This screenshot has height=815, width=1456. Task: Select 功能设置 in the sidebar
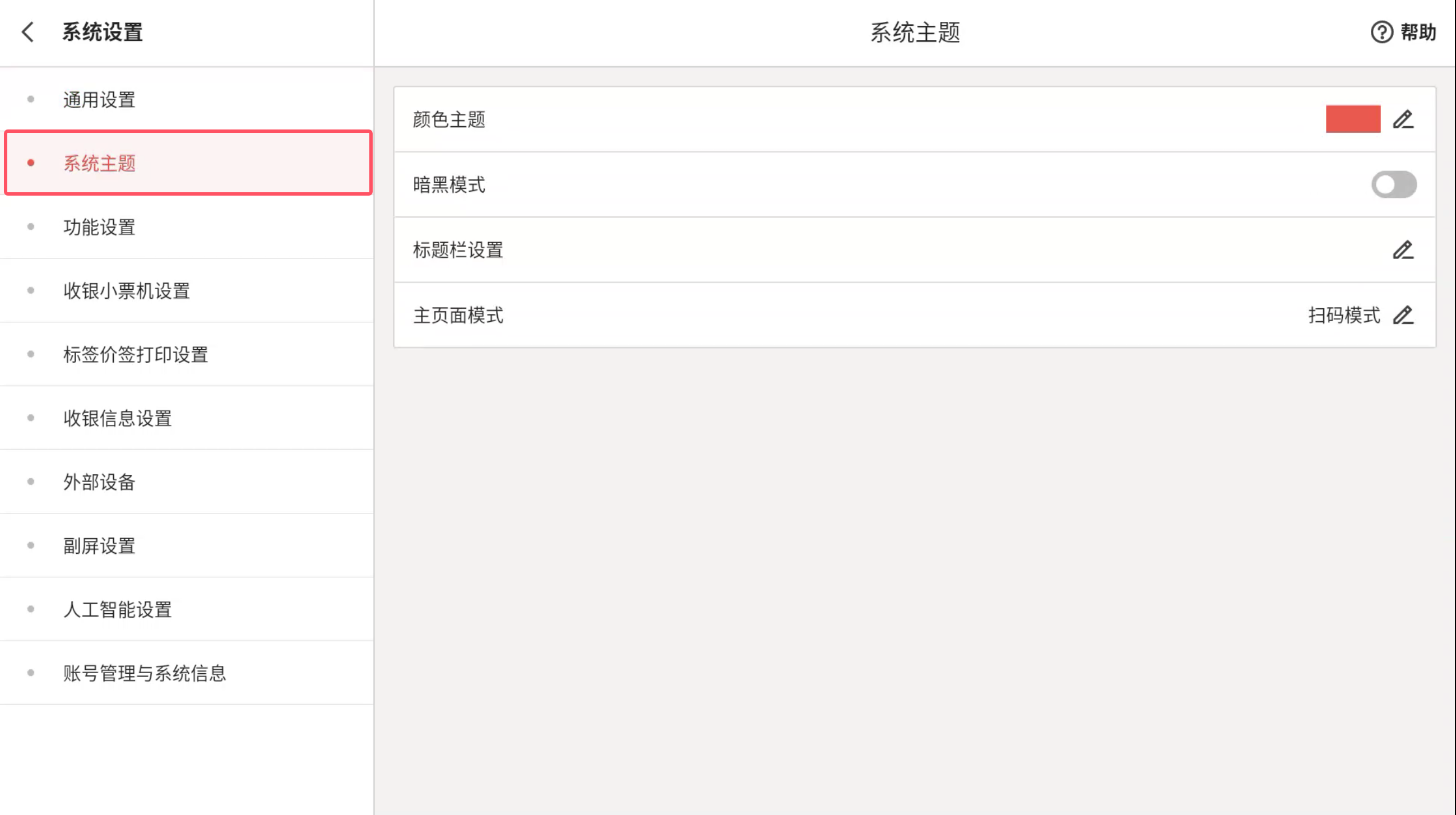click(x=100, y=228)
